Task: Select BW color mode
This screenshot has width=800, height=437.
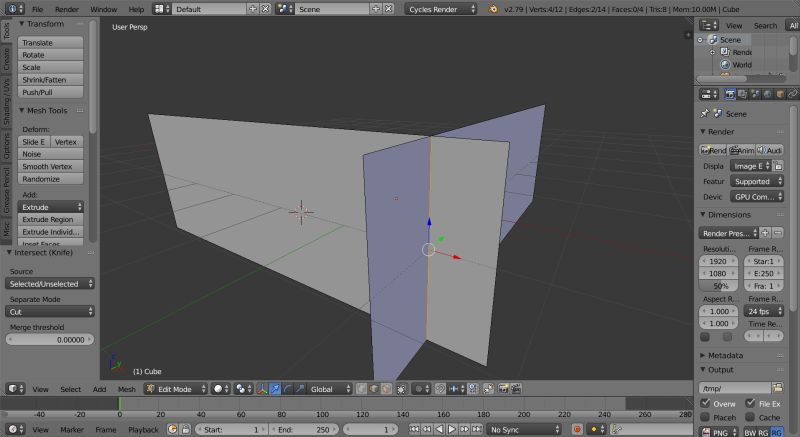Action: (x=750, y=432)
